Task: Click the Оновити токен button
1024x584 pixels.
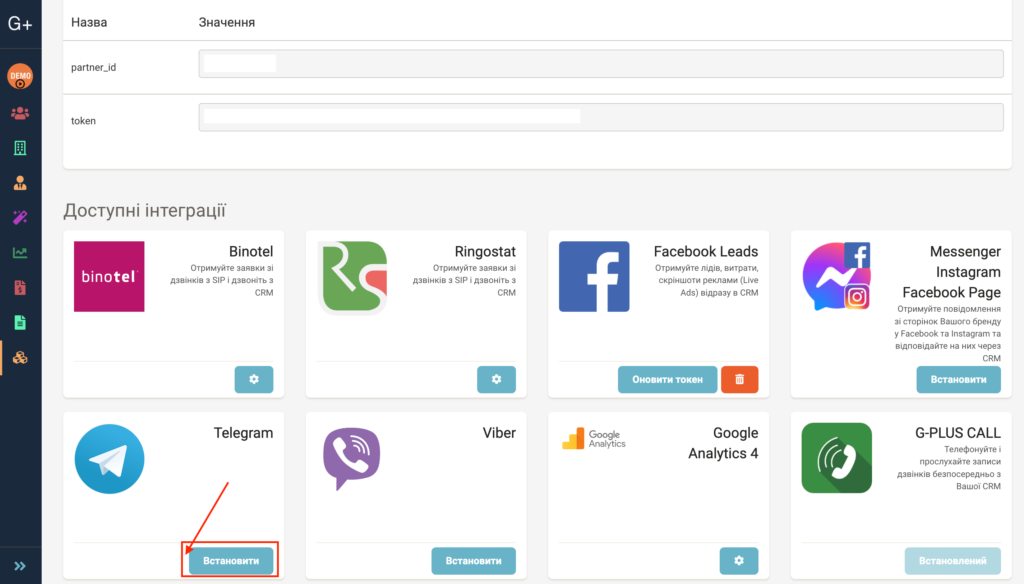Action: pyautogui.click(x=667, y=380)
